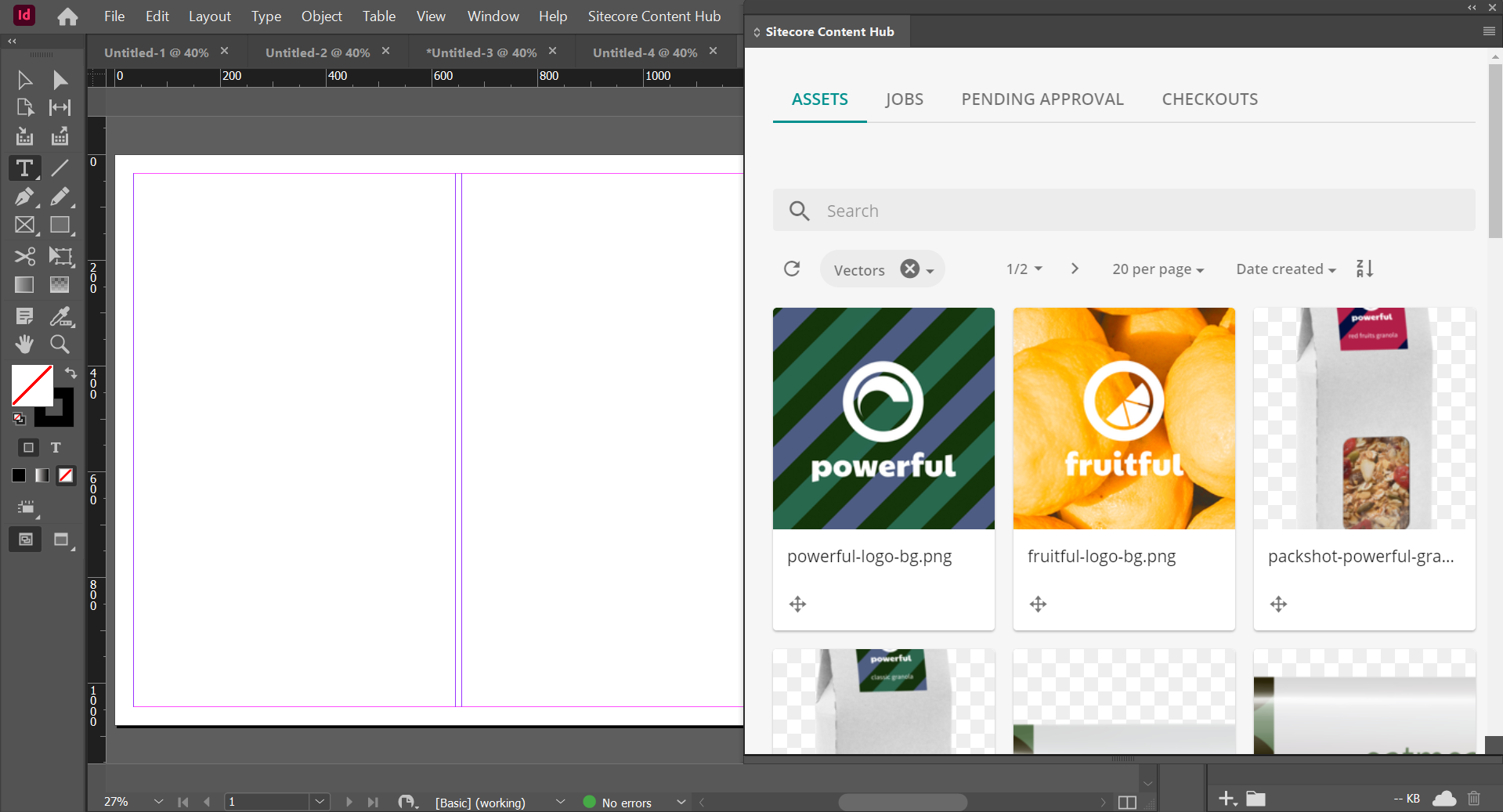Choose the Scissors tool
This screenshot has width=1503, height=812.
[24, 256]
